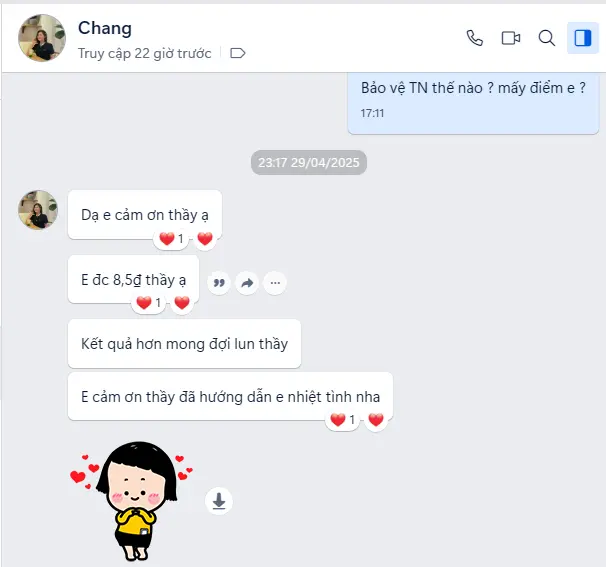Click heart count on 'hướng dẫn e nhiệt tình' message
This screenshot has height=567, width=606.
coord(342,419)
